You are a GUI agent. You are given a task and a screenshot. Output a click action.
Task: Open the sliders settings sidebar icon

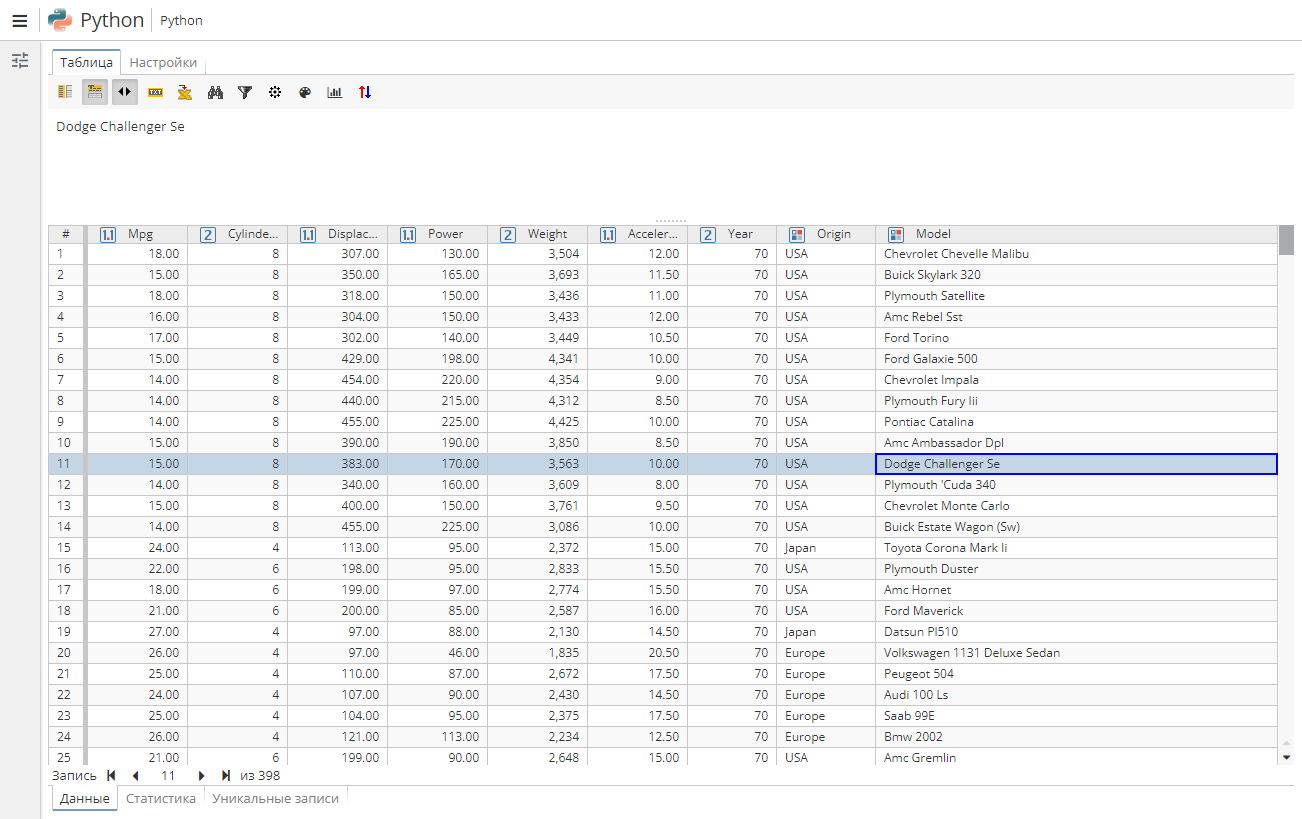click(20, 61)
